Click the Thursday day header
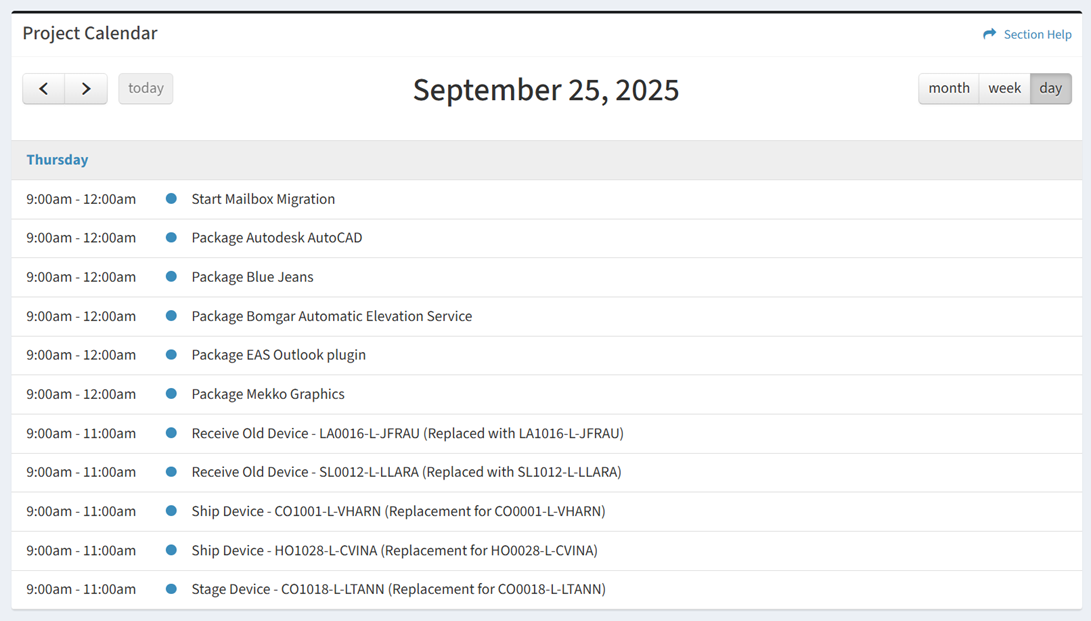Viewport: 1091px width, 621px height. pos(57,160)
